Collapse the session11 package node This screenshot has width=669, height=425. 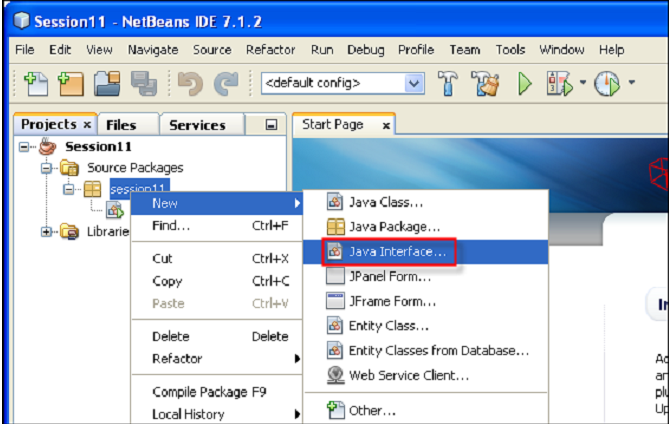(68, 189)
